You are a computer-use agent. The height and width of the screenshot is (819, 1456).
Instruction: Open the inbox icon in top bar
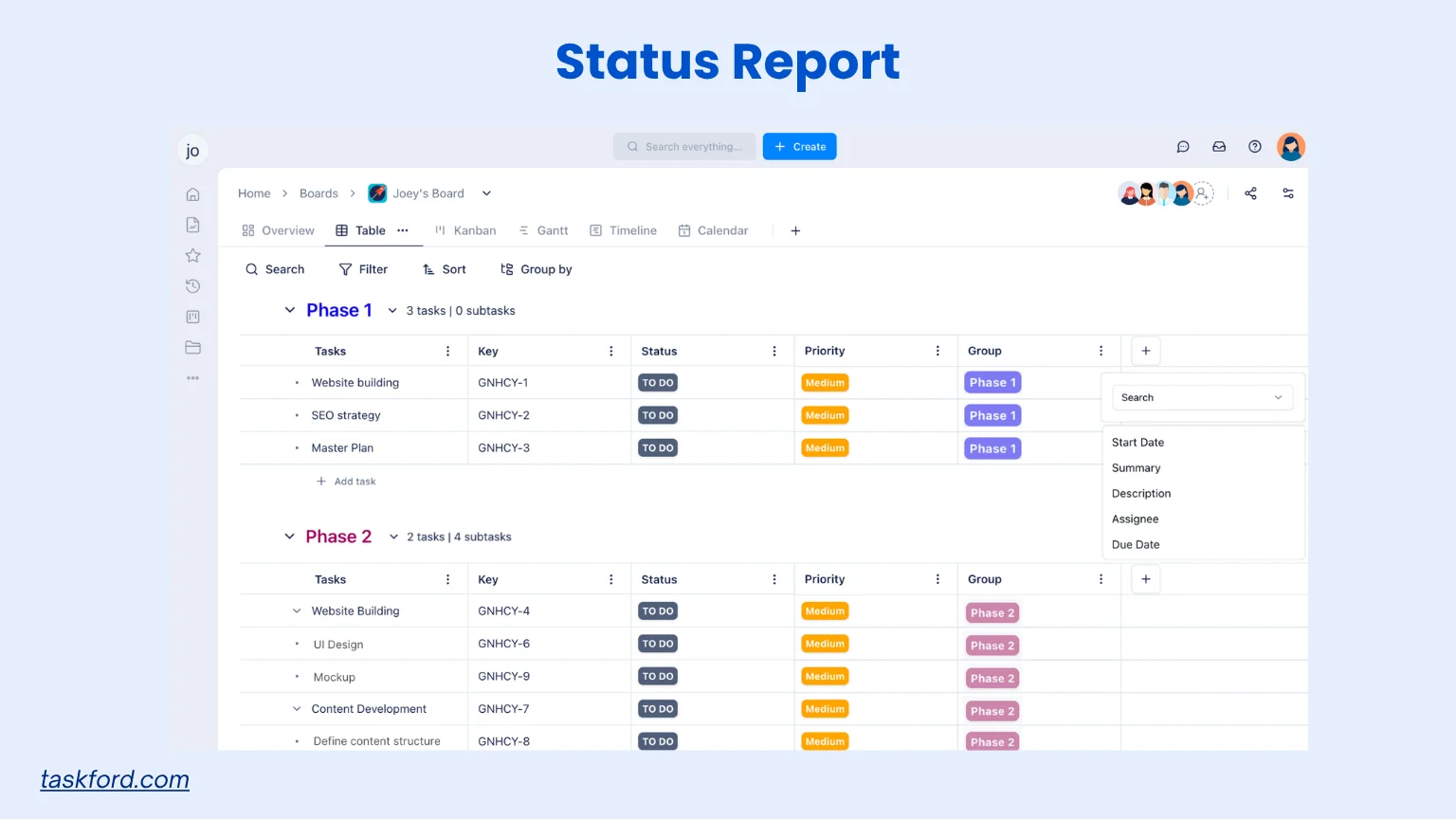pyautogui.click(x=1219, y=147)
